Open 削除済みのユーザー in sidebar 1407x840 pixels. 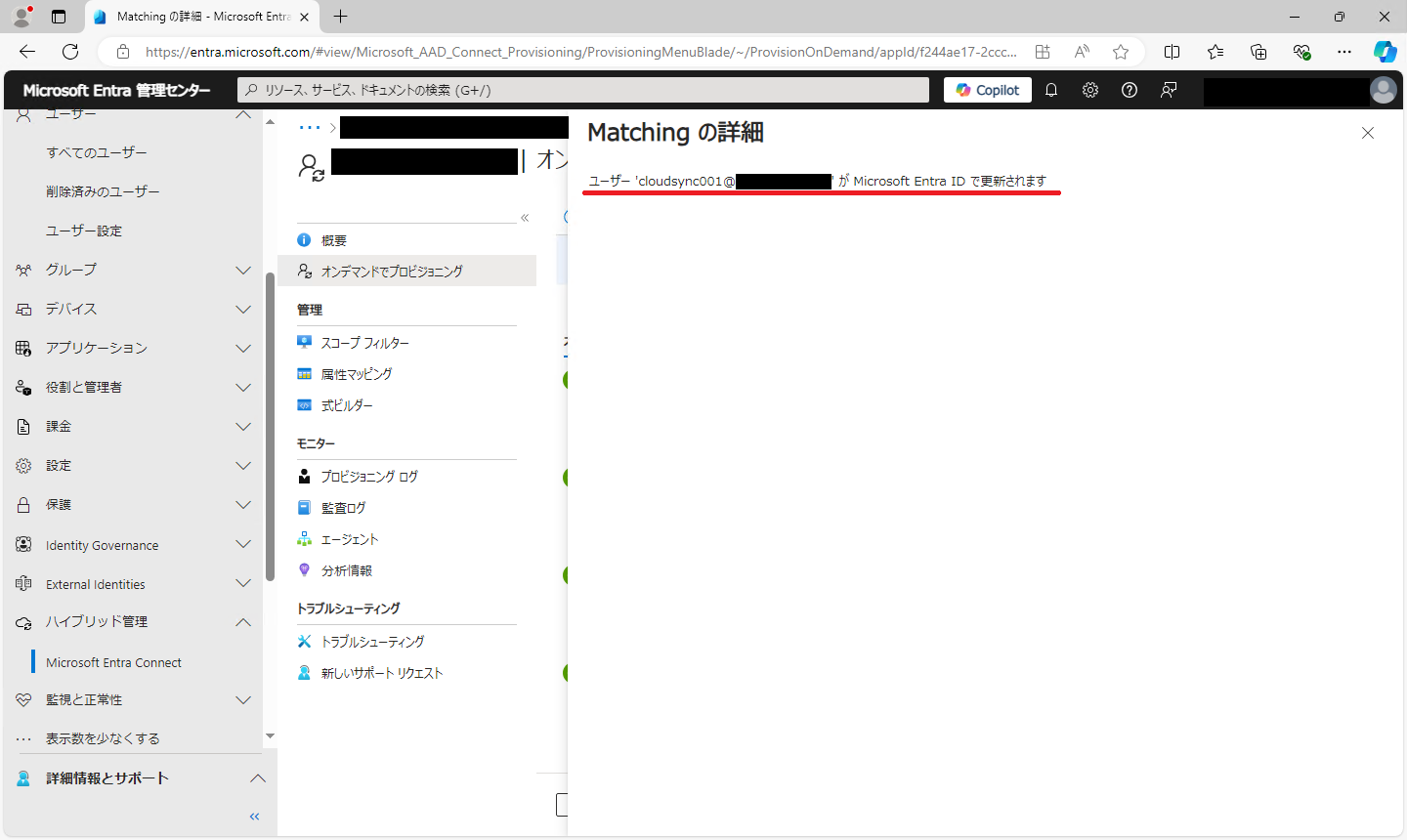tap(103, 191)
